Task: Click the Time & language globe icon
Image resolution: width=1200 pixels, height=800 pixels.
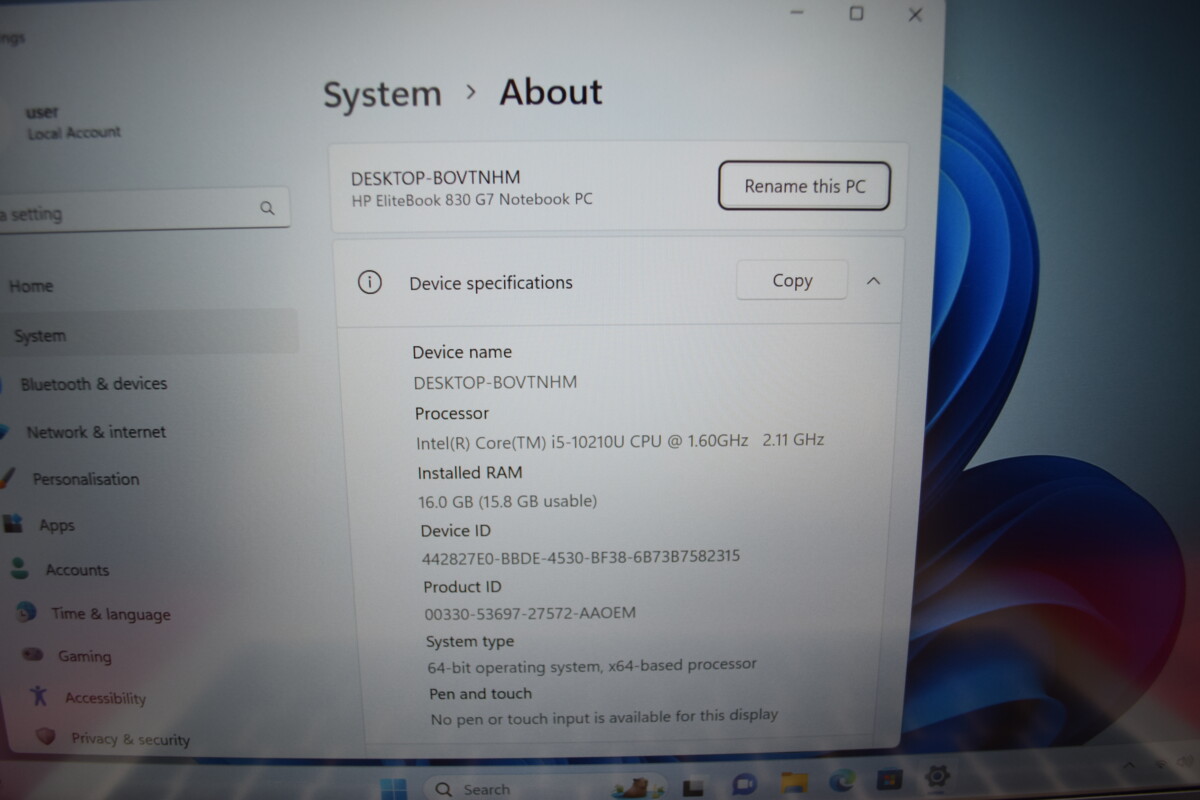Action: click(27, 612)
